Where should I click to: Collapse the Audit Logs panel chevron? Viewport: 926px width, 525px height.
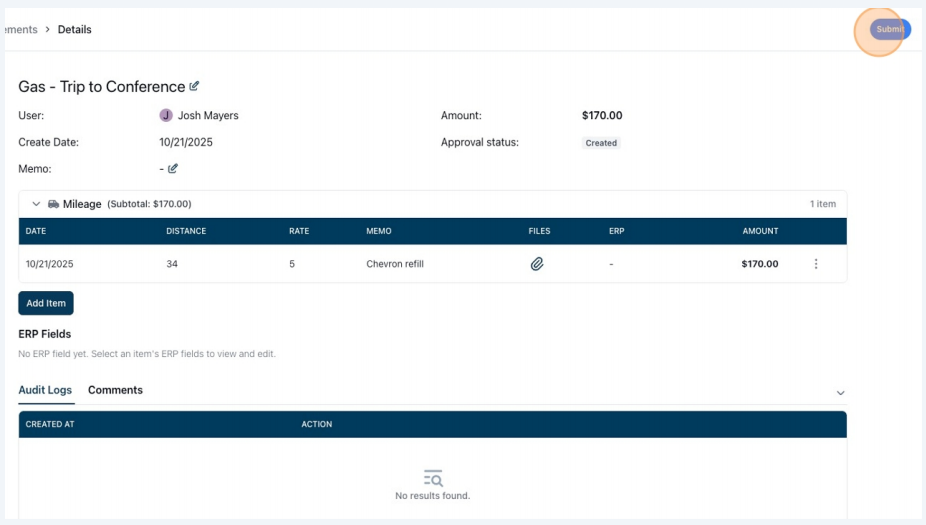(840, 393)
